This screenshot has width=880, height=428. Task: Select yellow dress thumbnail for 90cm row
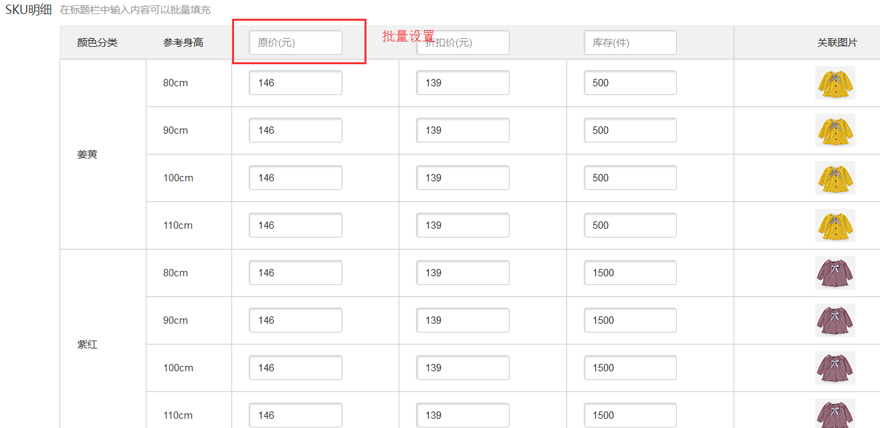pos(834,131)
